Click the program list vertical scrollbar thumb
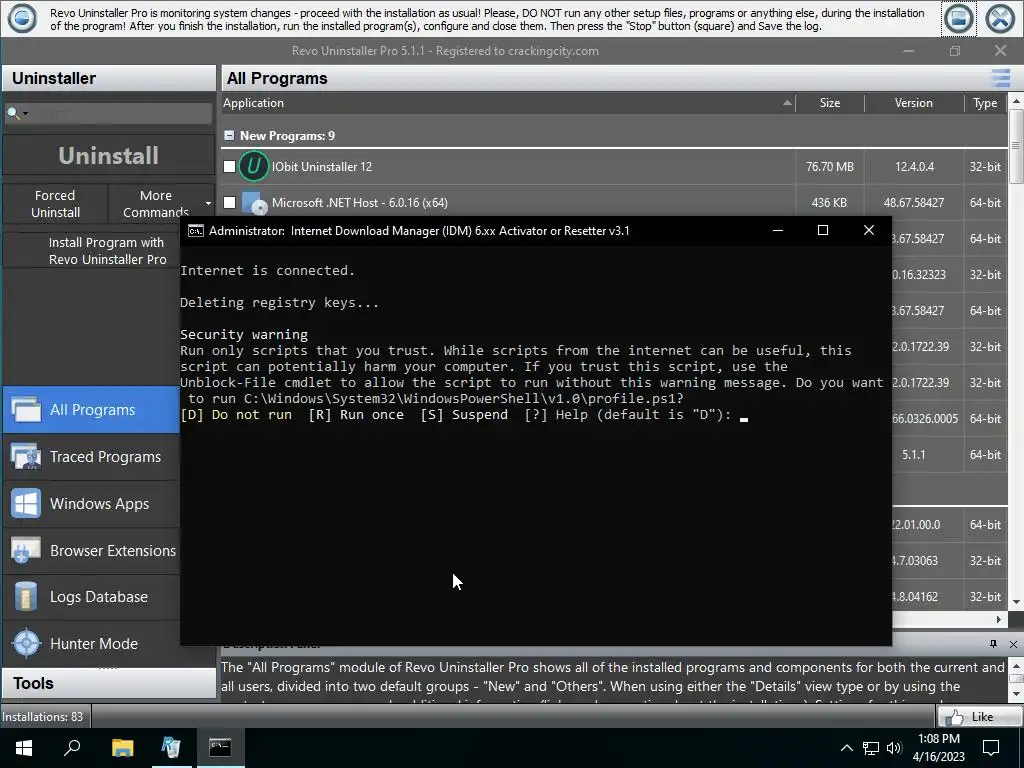 (1016, 147)
